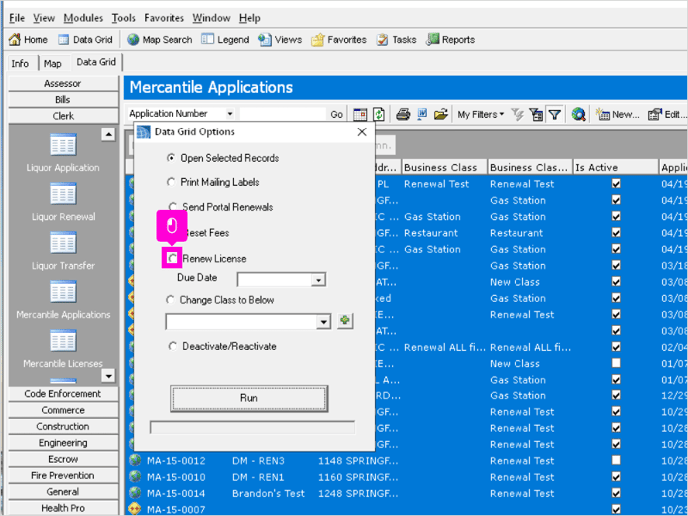Click the grid options calendar-table icon

360,115
